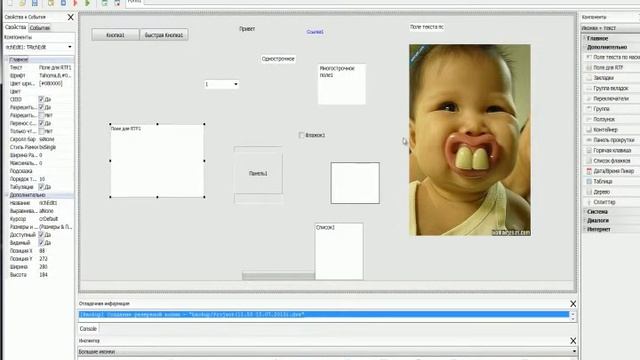The width and height of the screenshot is (640, 360).
Task: Open the 'Большие иконки' dropdown in inspector
Action: tap(574, 351)
